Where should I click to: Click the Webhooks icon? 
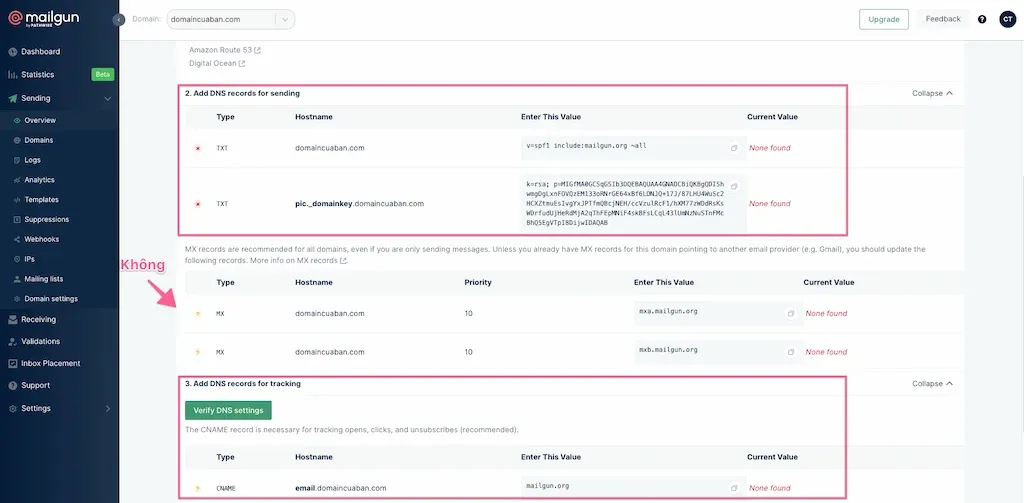[x=18, y=240]
